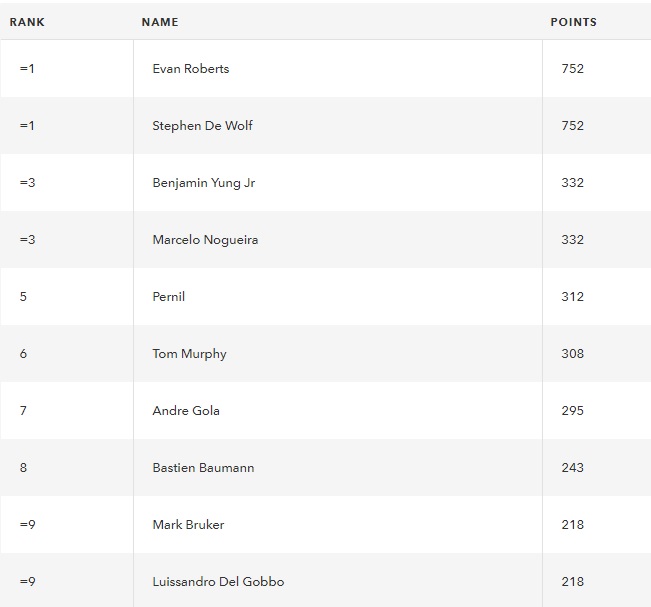Screen dimensions: 651x607
Task: Select the Pernil row name
Action: point(169,296)
